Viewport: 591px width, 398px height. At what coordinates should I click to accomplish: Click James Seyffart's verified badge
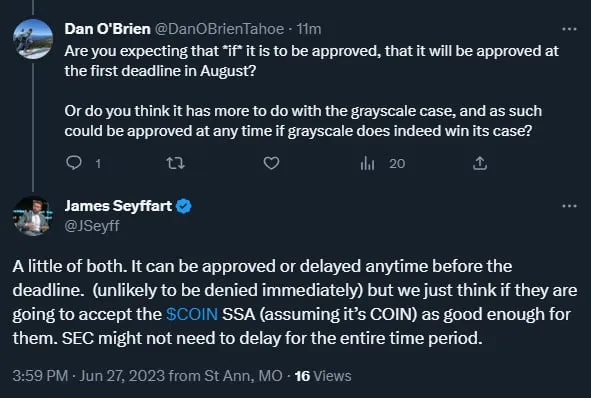[x=184, y=206]
